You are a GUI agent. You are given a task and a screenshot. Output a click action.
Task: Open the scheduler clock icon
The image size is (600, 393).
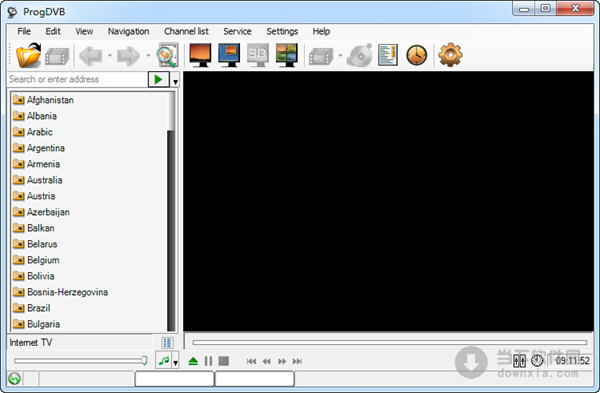(x=416, y=55)
